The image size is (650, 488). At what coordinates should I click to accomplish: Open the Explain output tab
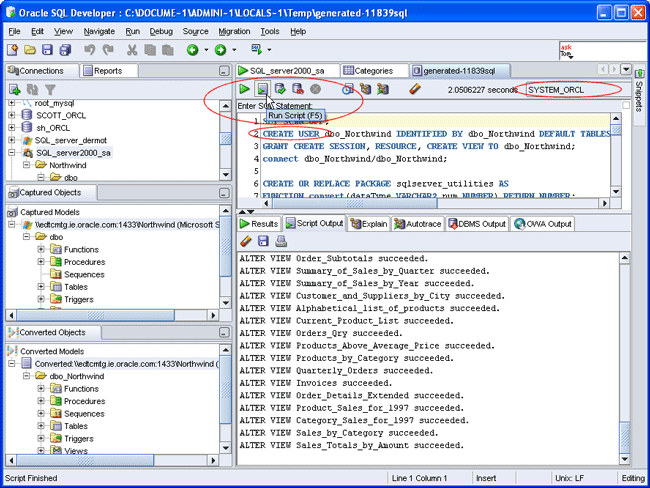369,224
